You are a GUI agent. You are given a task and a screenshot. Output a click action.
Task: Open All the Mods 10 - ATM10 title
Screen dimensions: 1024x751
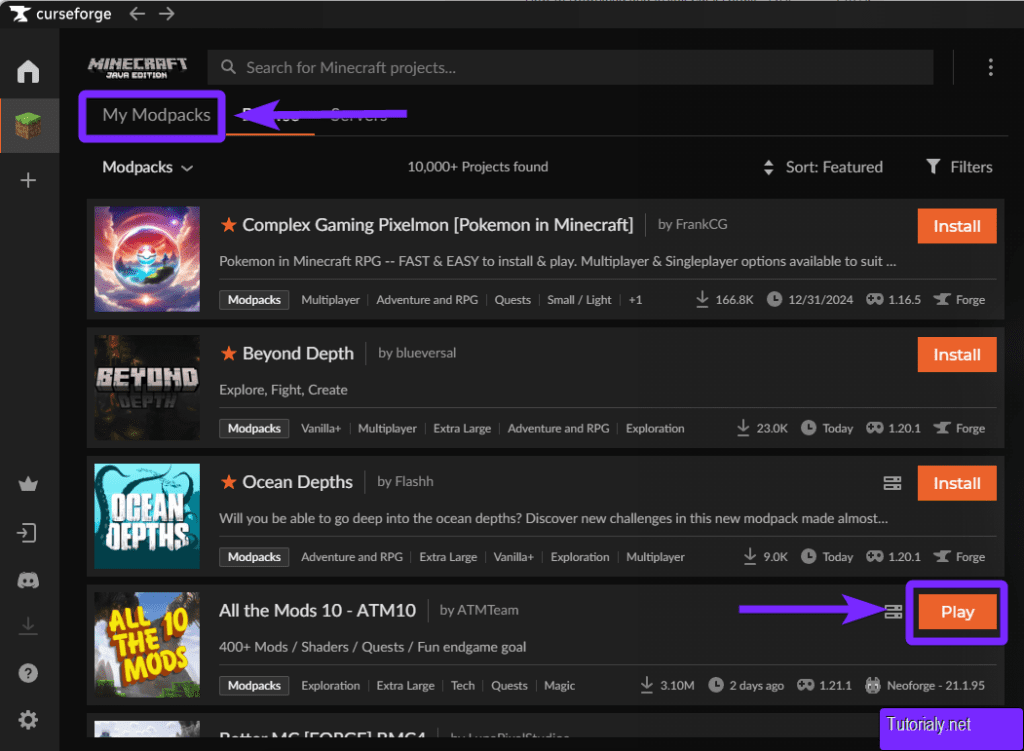317,611
